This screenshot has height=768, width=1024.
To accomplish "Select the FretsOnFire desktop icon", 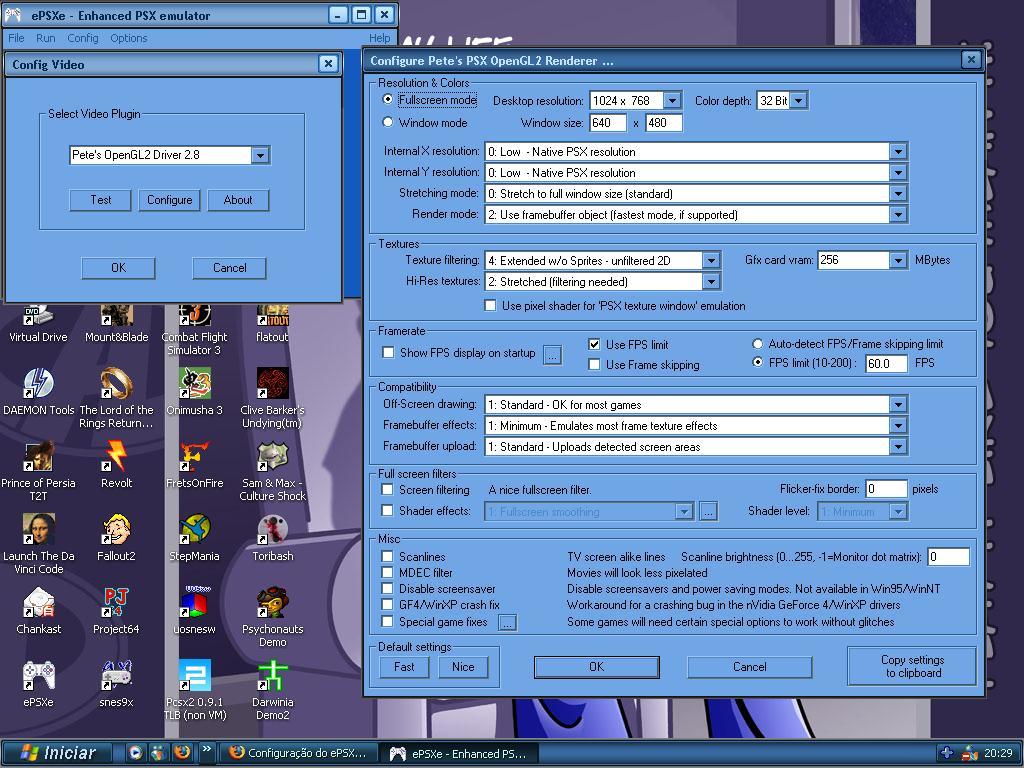I will (195, 465).
